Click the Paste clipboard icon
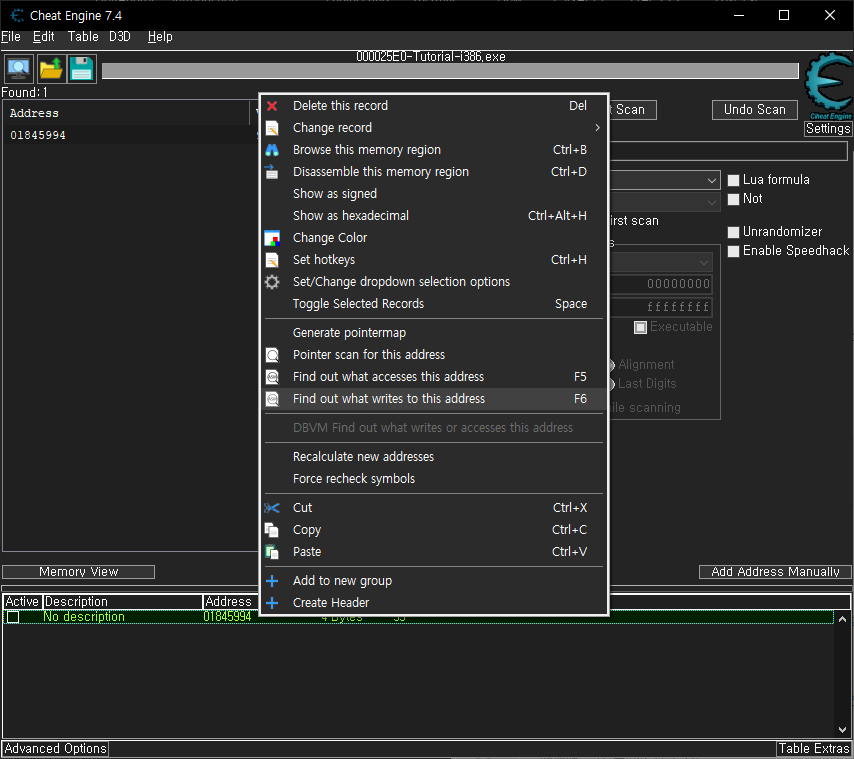The image size is (854, 759). 272,552
